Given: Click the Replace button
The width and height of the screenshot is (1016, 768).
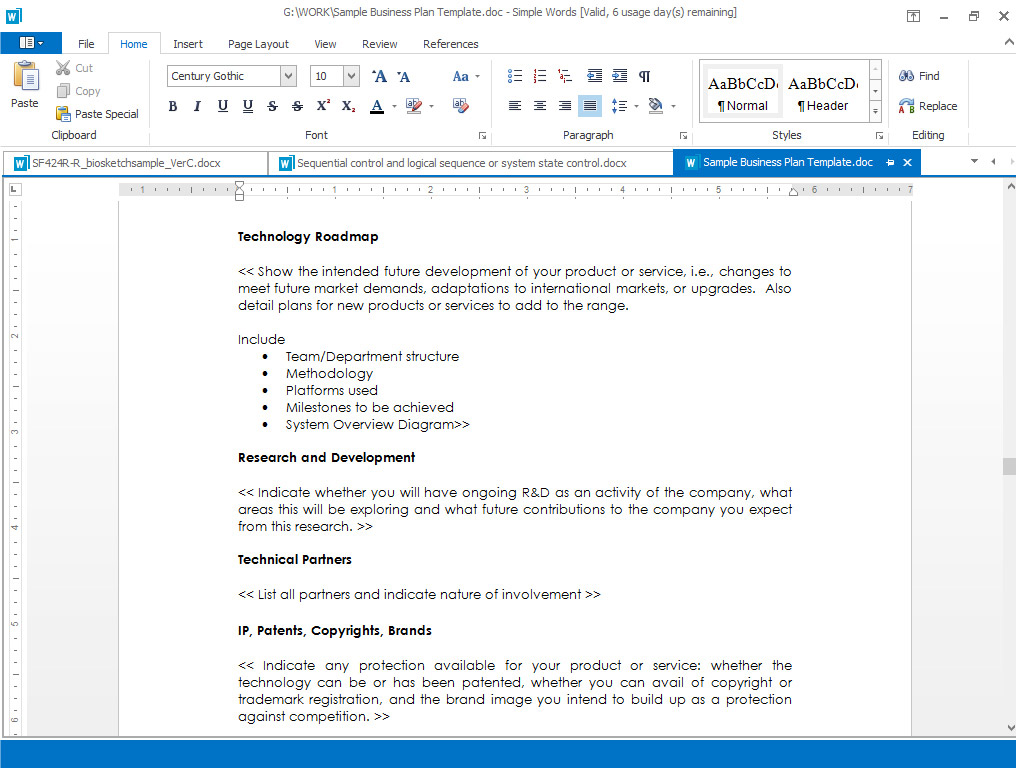Looking at the screenshot, I should click(927, 106).
